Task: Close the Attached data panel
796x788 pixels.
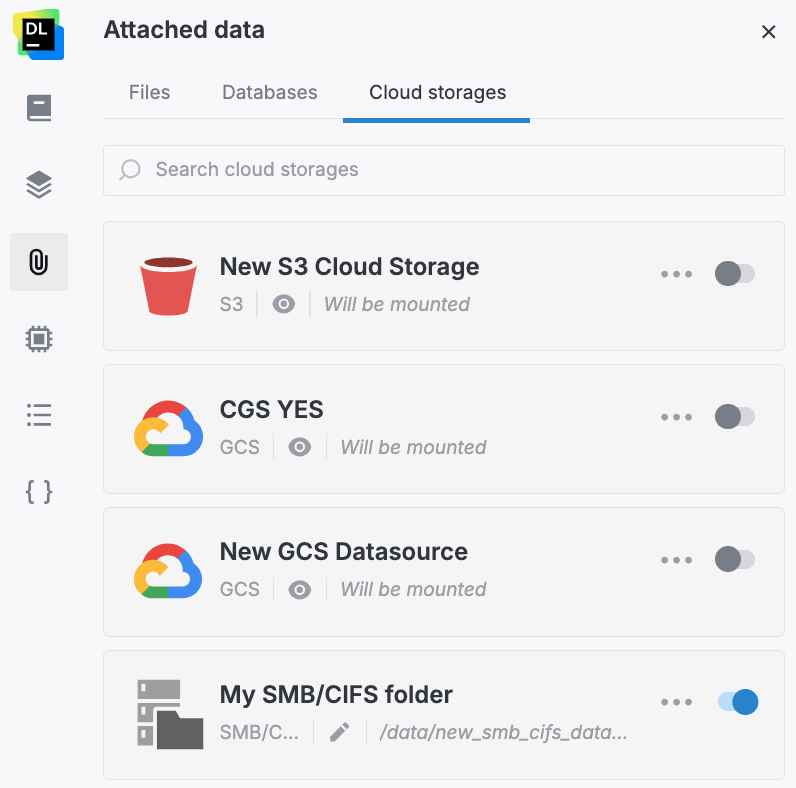Action: pos(769,32)
